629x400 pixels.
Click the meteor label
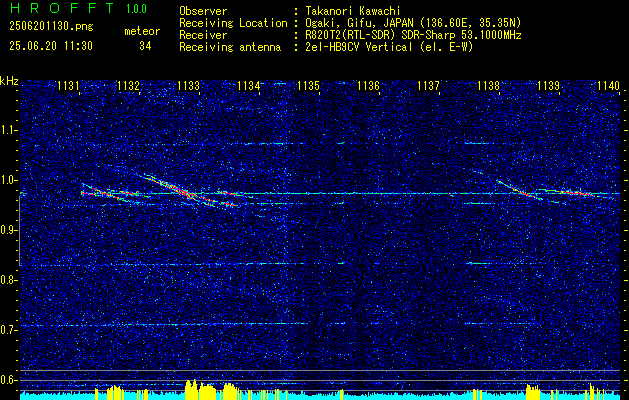[x=142, y=31]
